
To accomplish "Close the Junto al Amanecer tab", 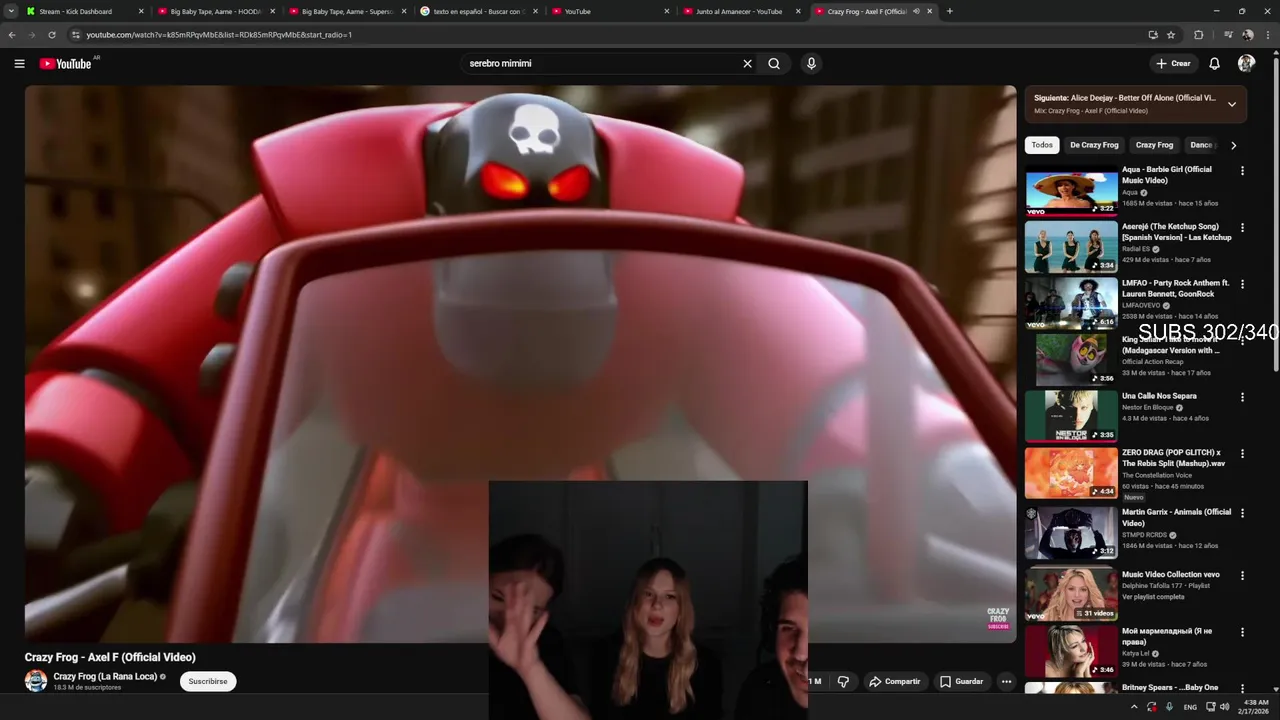I will [x=798, y=11].
